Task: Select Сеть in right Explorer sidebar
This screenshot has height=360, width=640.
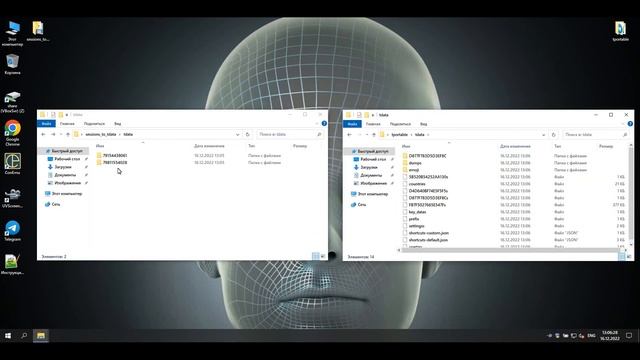Action: pos(362,204)
